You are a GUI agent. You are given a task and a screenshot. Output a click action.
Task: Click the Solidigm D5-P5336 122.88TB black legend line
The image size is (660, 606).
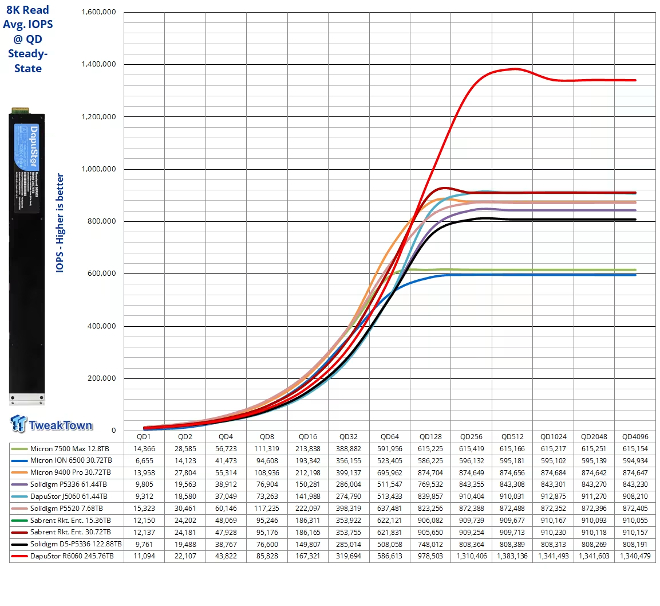point(19,545)
